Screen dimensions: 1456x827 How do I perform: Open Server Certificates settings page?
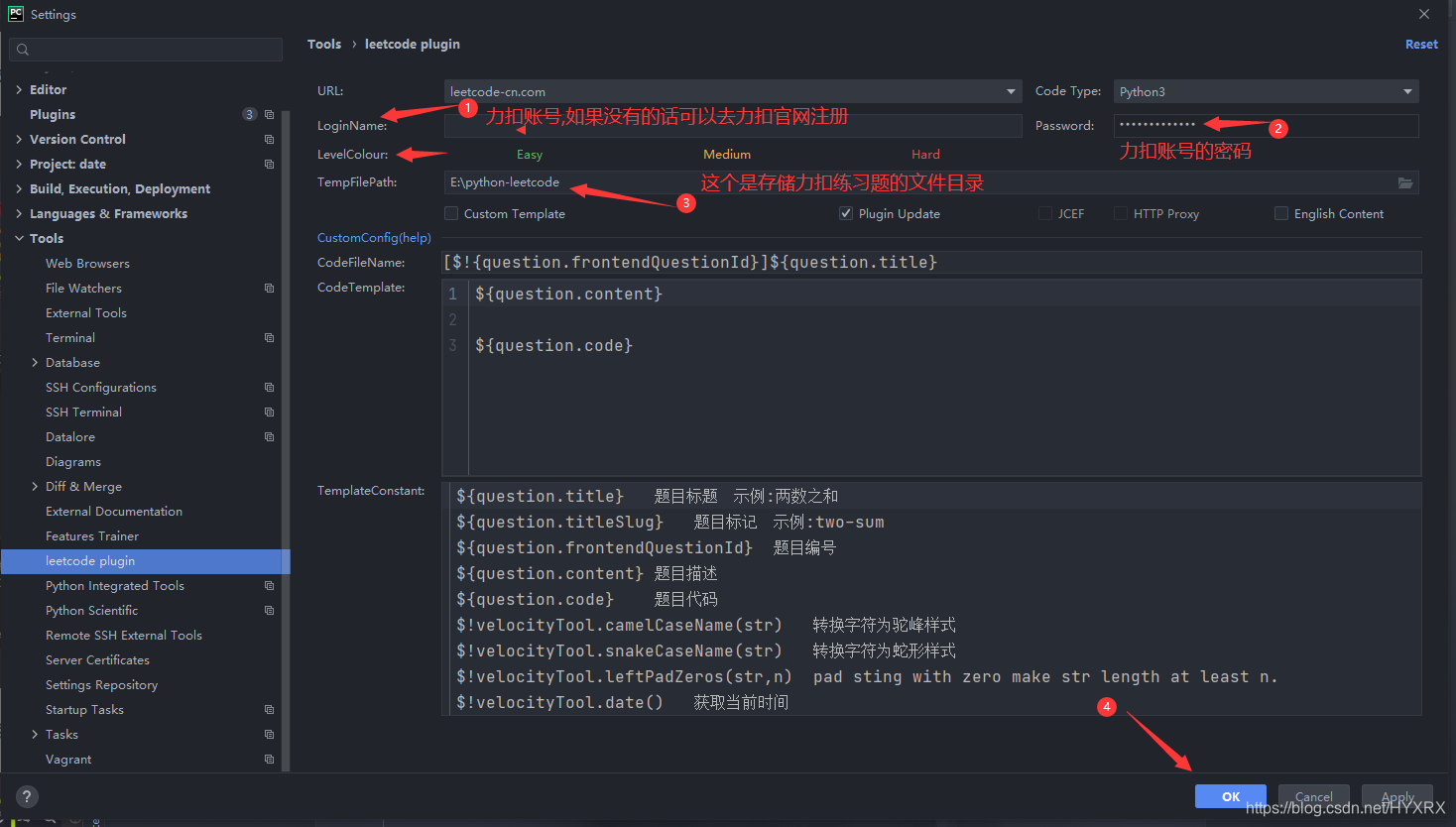click(97, 660)
